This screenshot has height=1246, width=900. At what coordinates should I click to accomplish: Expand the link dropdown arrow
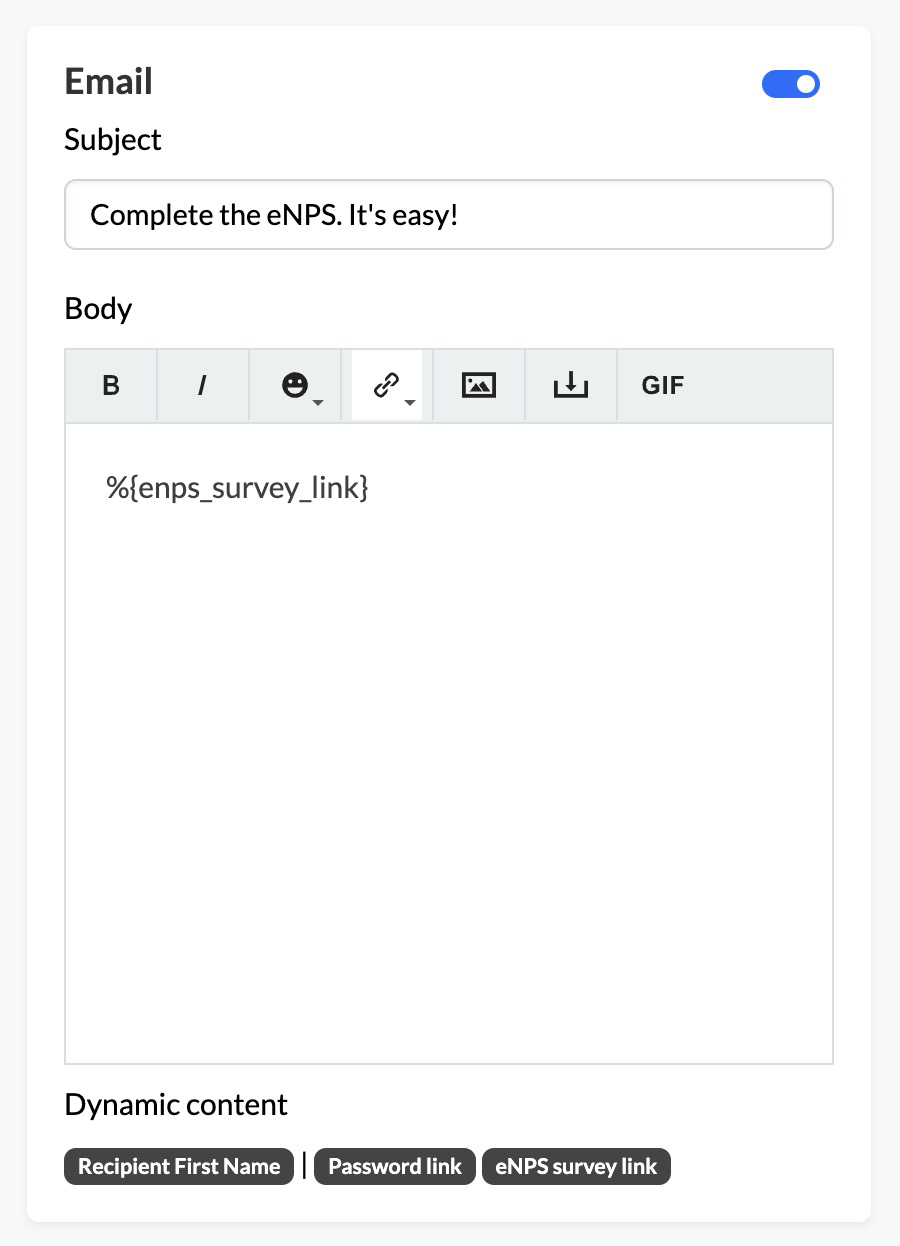click(409, 402)
